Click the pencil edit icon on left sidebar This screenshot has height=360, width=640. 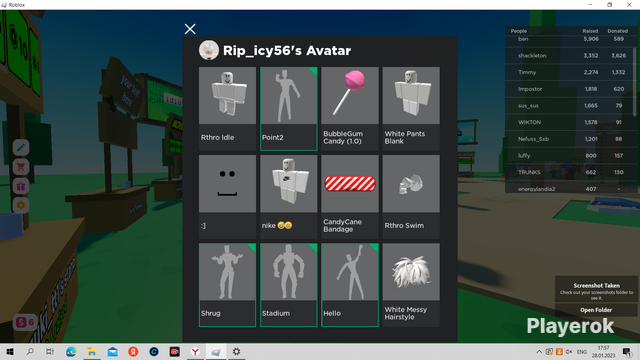point(21,147)
